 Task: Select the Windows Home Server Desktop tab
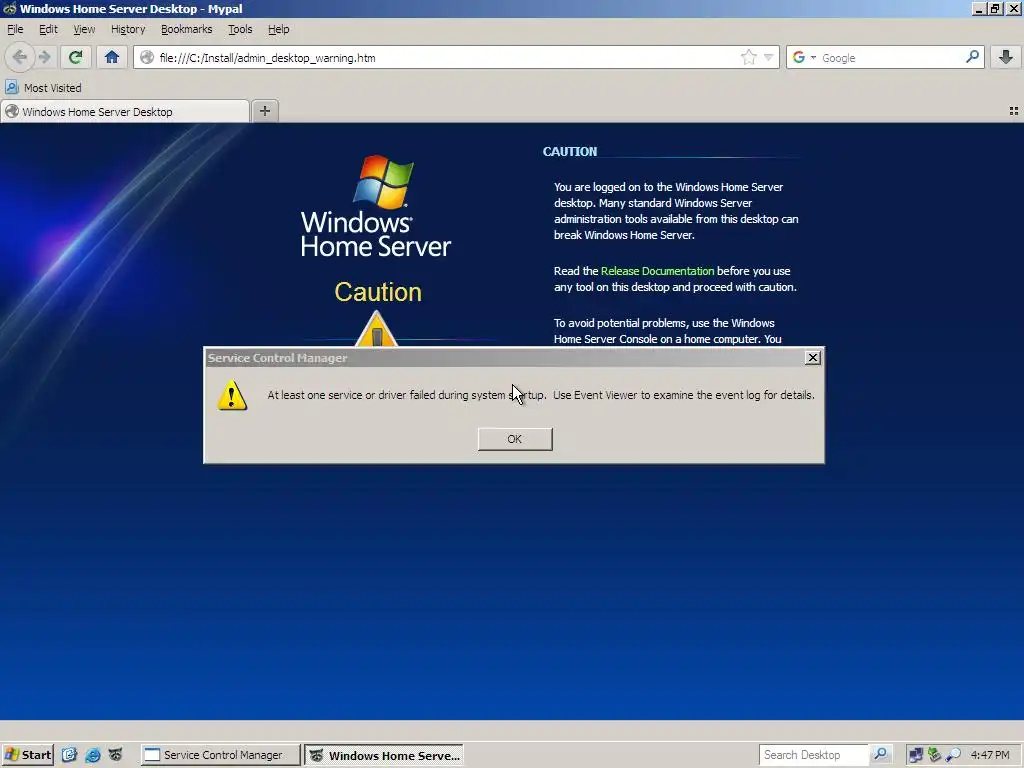[125, 112]
